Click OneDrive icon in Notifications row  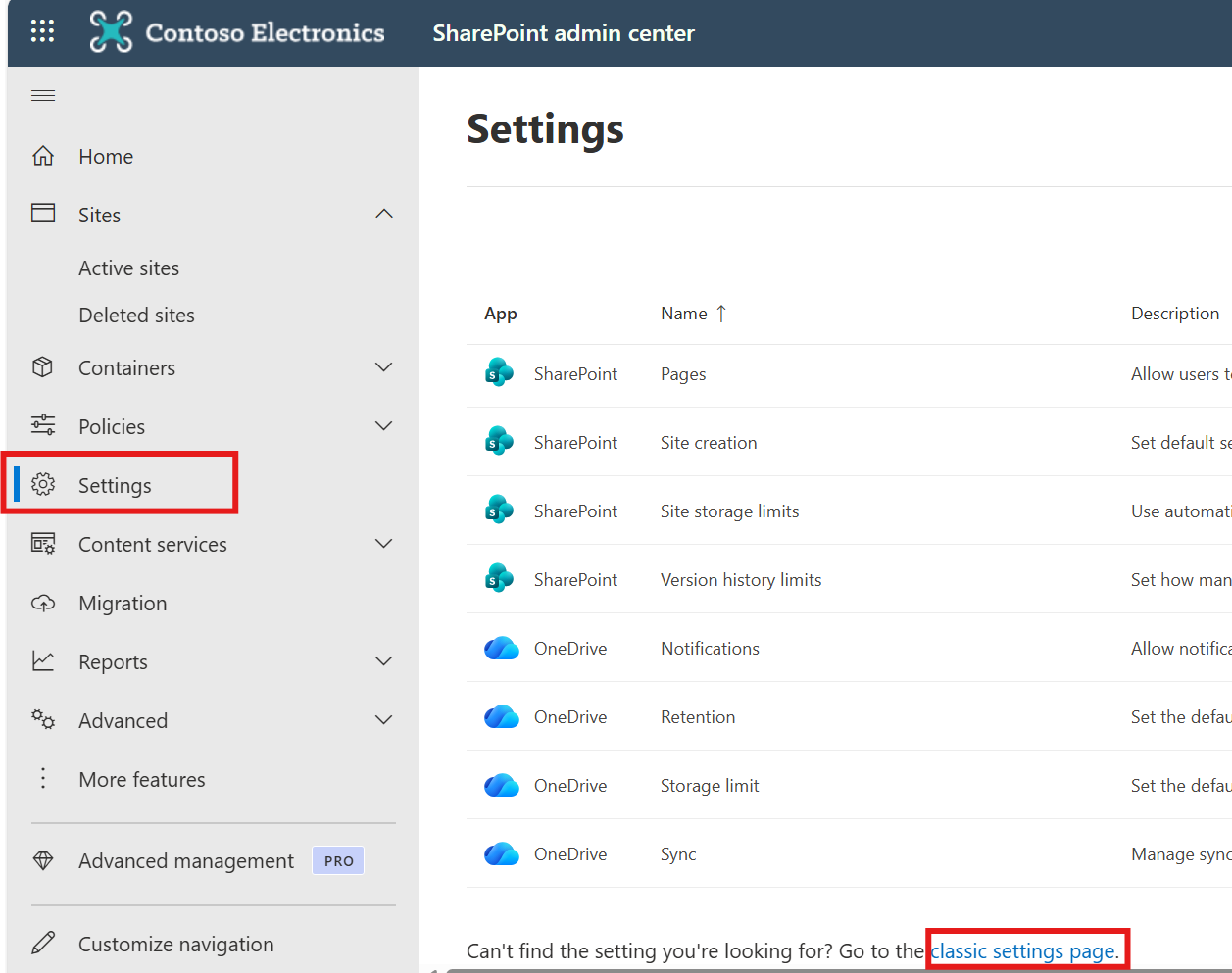point(502,648)
